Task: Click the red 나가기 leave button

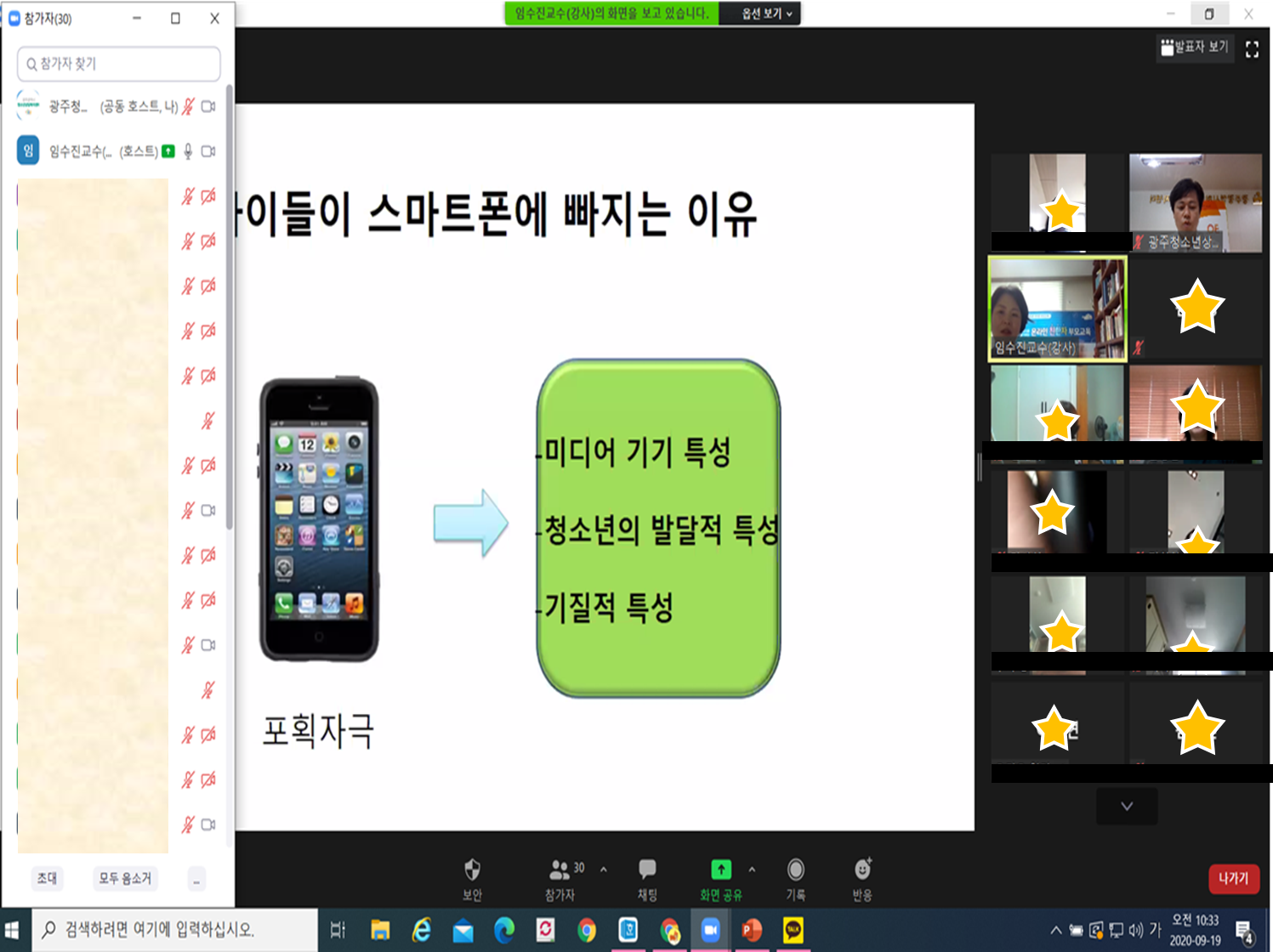Action: pyautogui.click(x=1233, y=878)
